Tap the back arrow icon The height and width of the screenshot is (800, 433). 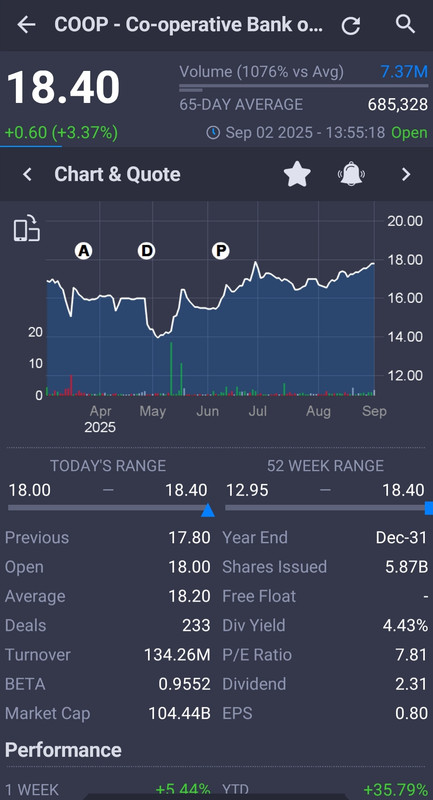(x=26, y=24)
